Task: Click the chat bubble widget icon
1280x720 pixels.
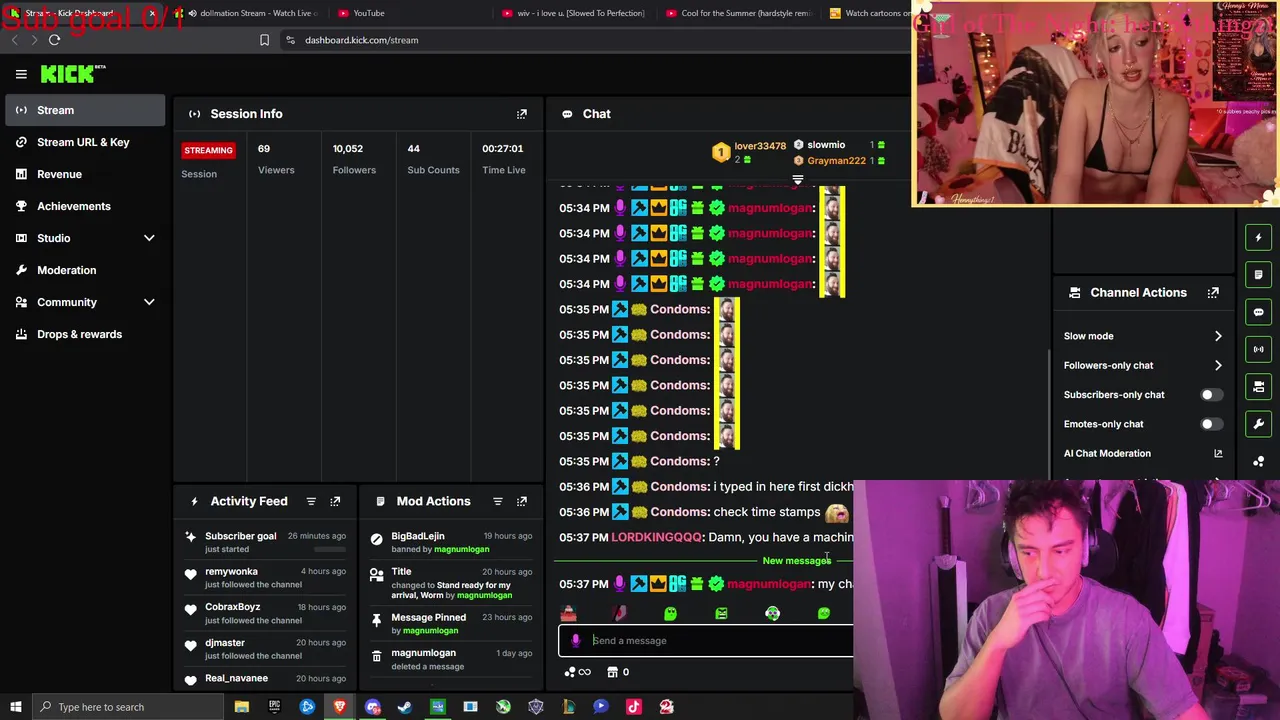Action: (1258, 312)
